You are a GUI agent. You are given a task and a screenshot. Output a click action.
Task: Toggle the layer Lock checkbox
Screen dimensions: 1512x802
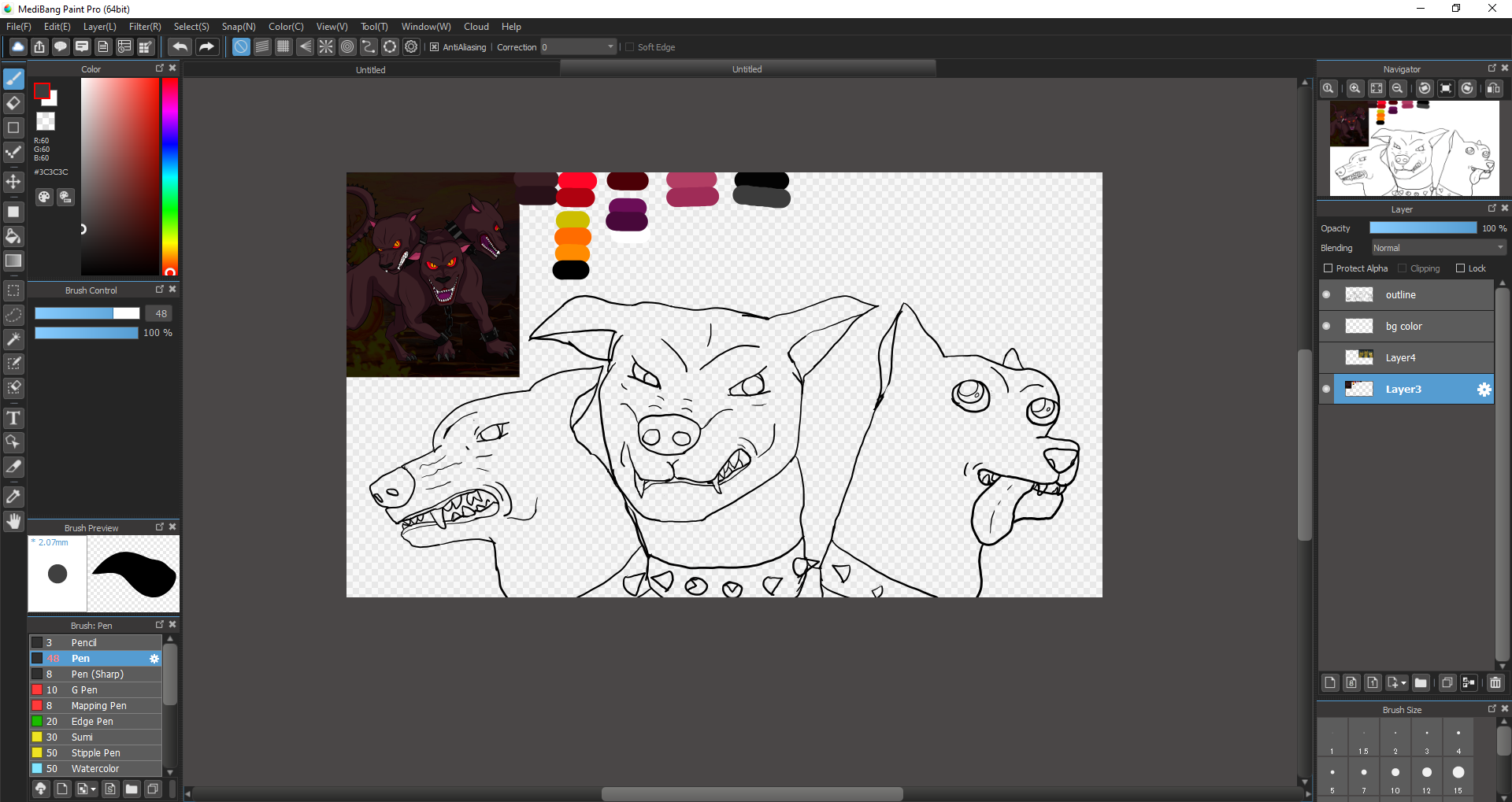1461,268
